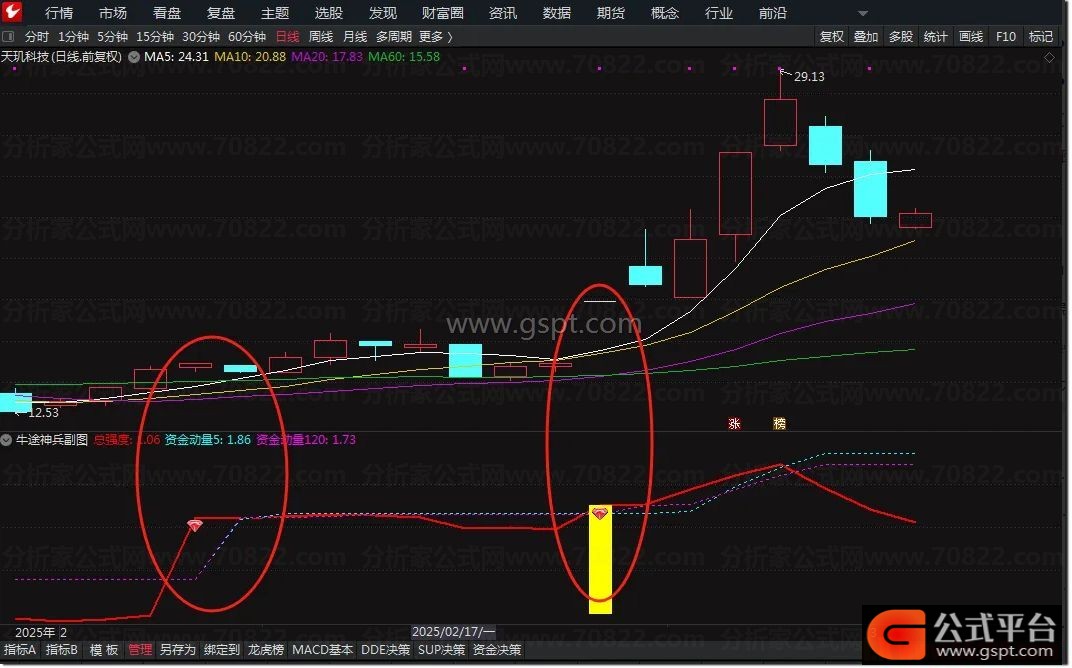Toggle 叠加 overlay option

click(x=866, y=37)
